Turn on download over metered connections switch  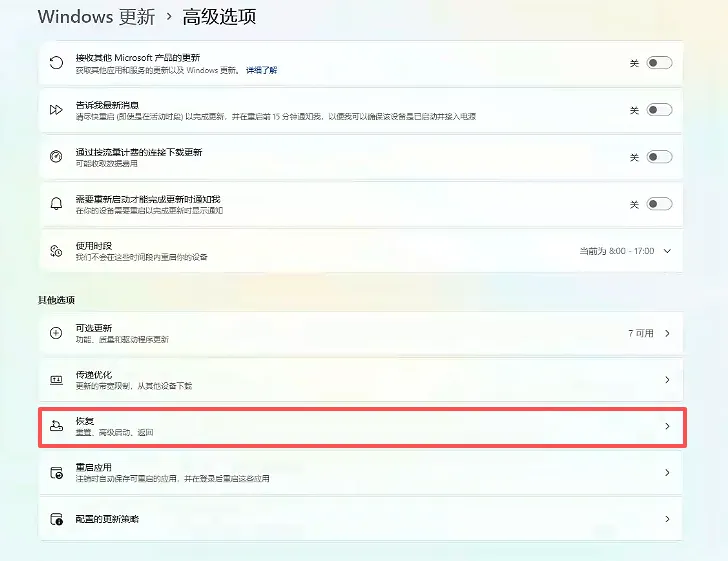pos(659,157)
